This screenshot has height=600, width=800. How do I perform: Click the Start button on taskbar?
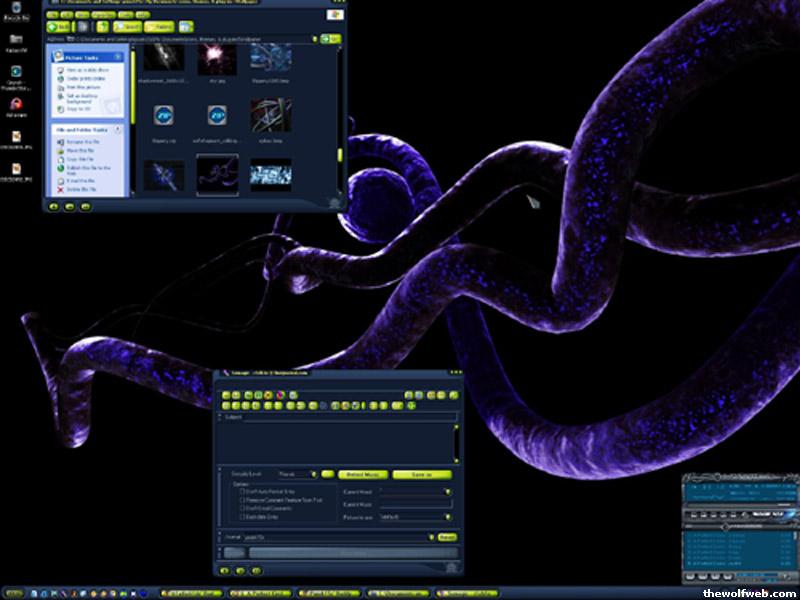tap(13, 593)
